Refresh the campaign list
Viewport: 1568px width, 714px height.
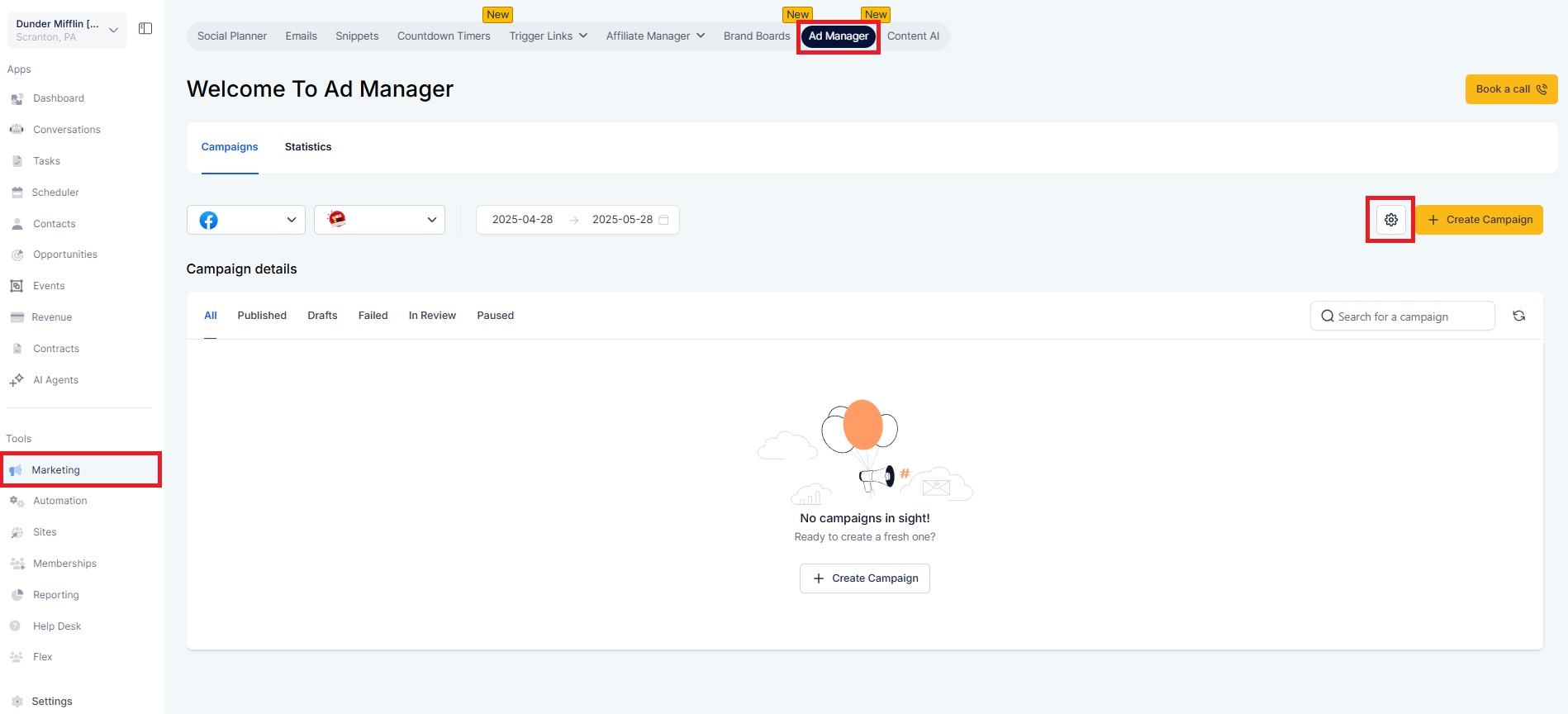pos(1518,316)
